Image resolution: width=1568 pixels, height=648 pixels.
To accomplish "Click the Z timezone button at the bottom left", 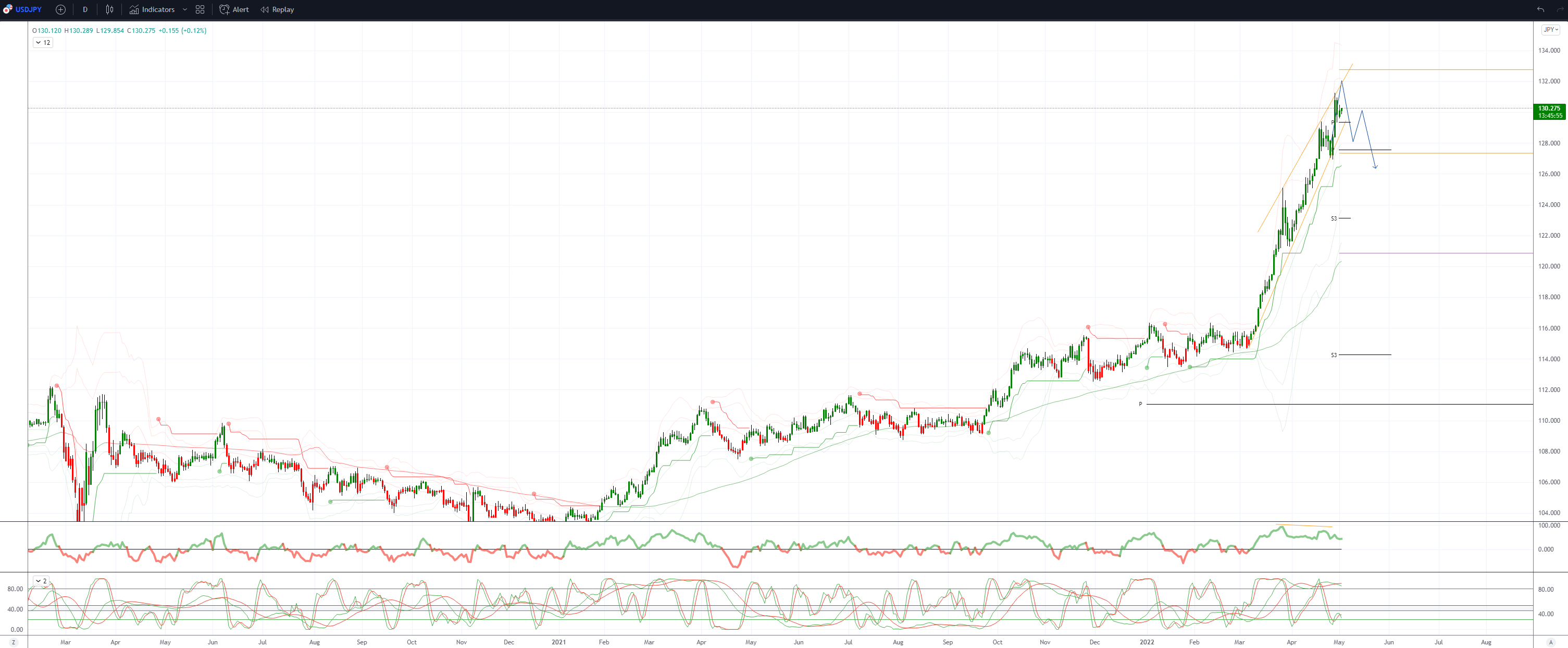I will tap(14, 642).
